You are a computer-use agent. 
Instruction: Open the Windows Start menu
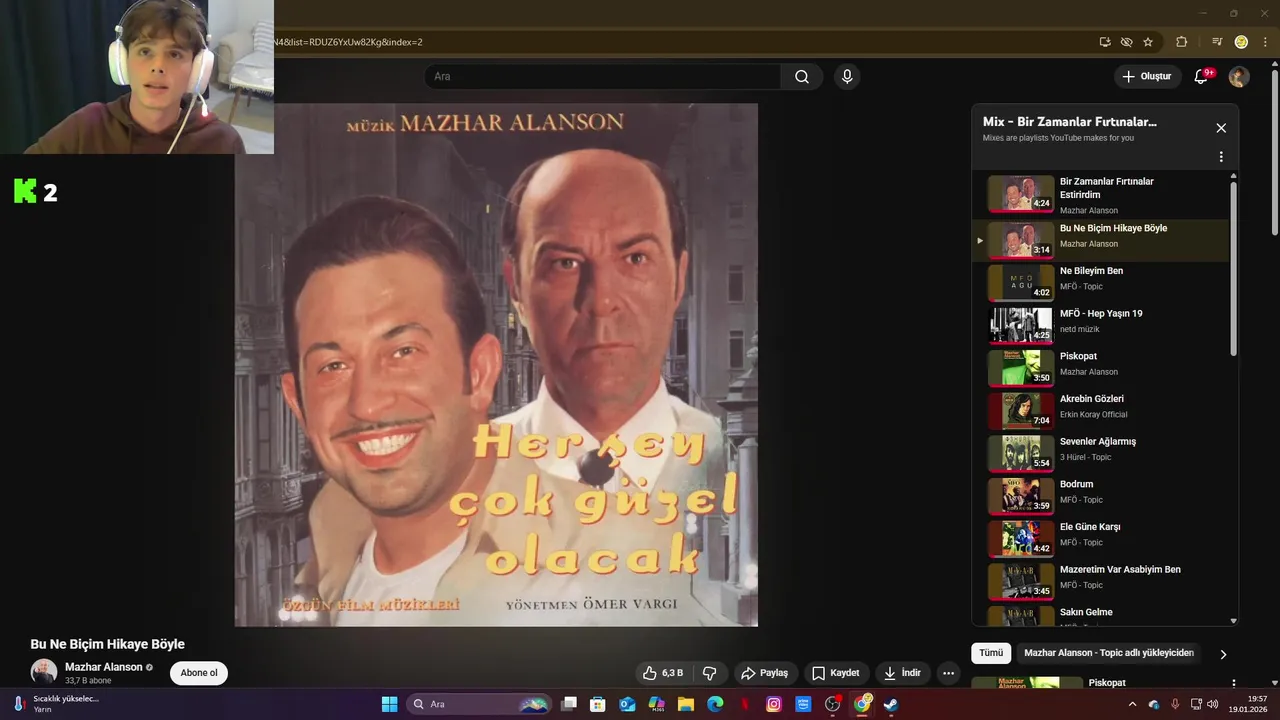click(390, 704)
